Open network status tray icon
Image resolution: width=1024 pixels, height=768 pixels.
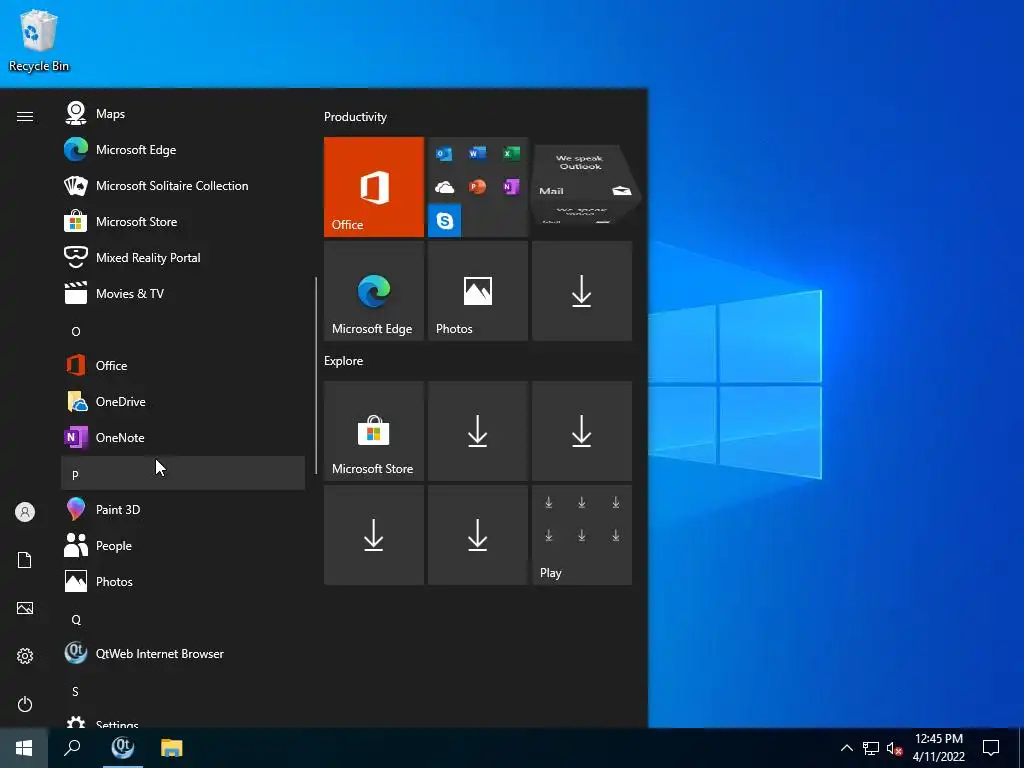871,748
